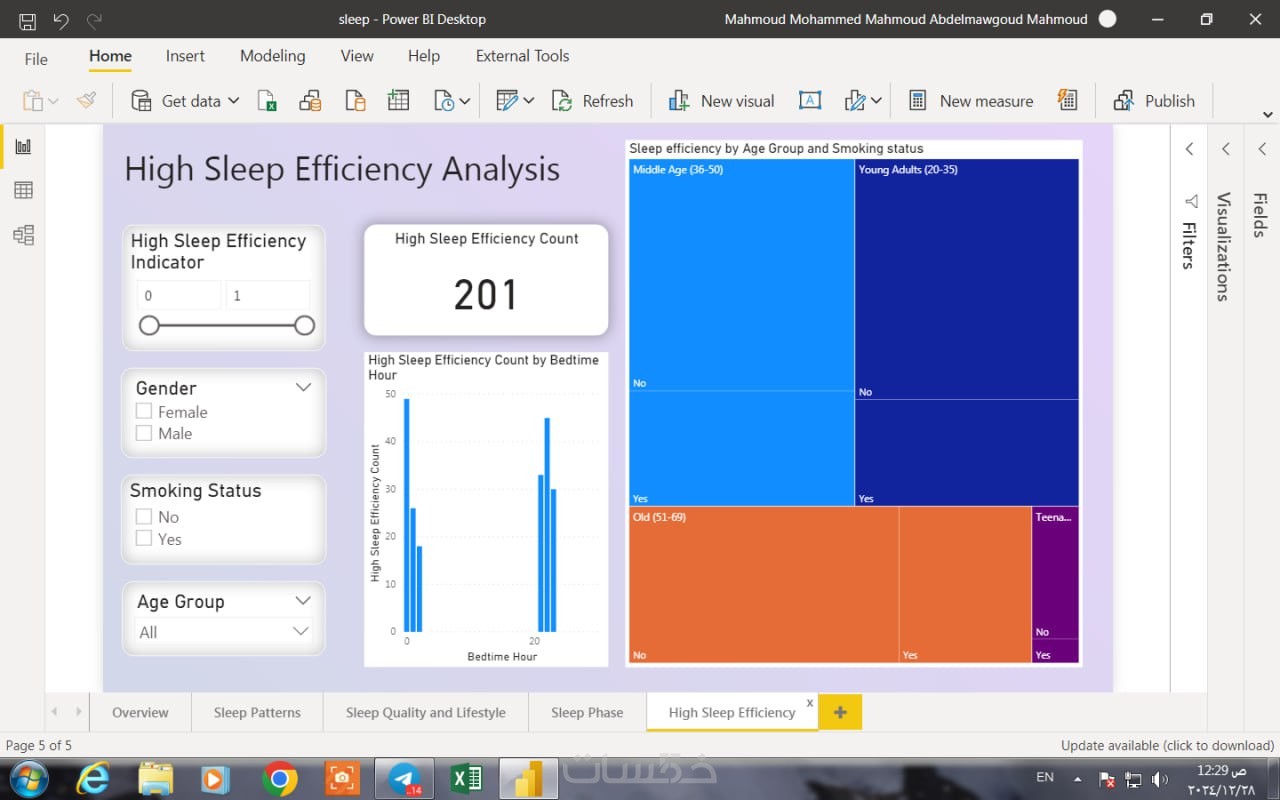The height and width of the screenshot is (800, 1280).
Task: Open the Get data dropdown arrow
Action: coord(233,100)
